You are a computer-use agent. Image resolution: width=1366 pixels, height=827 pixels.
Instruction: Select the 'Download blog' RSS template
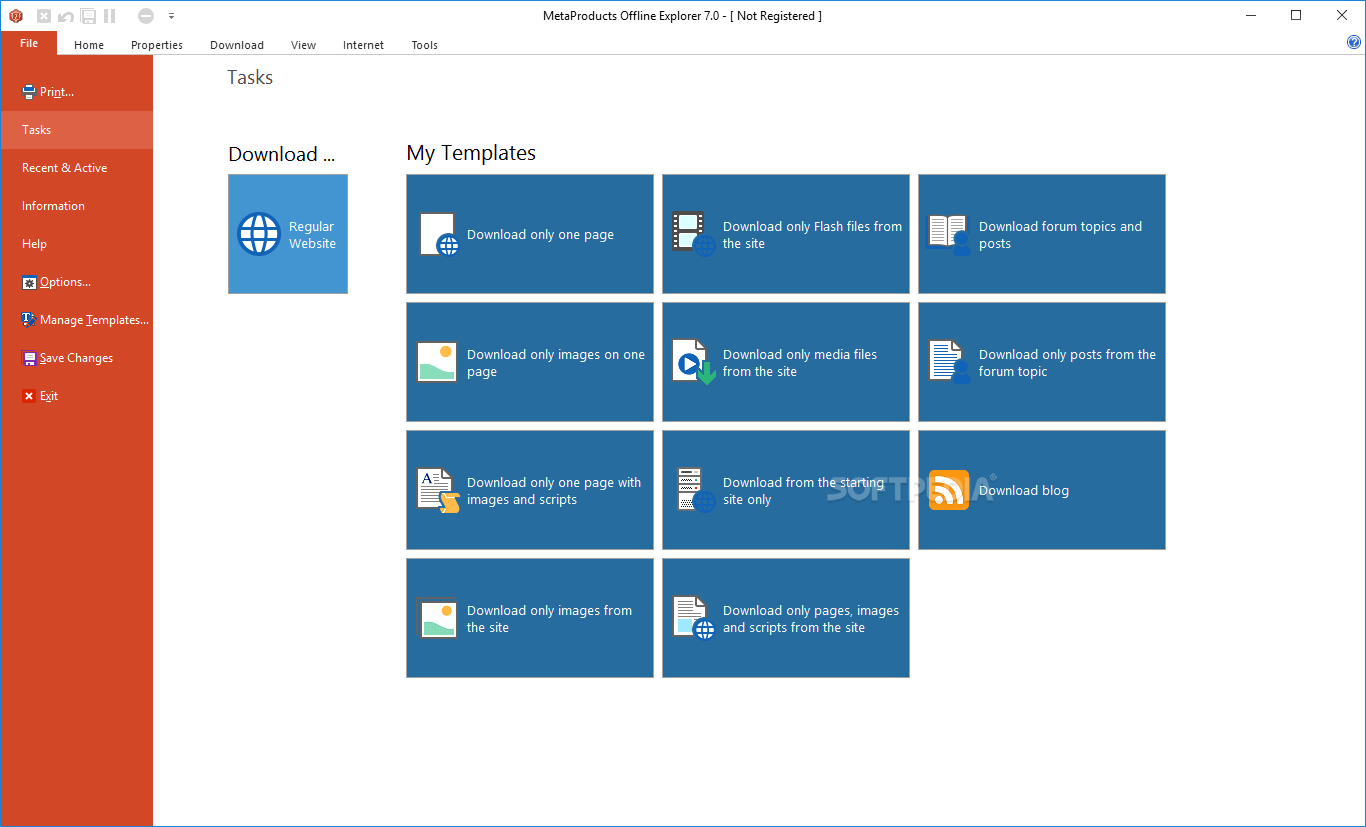(1042, 490)
